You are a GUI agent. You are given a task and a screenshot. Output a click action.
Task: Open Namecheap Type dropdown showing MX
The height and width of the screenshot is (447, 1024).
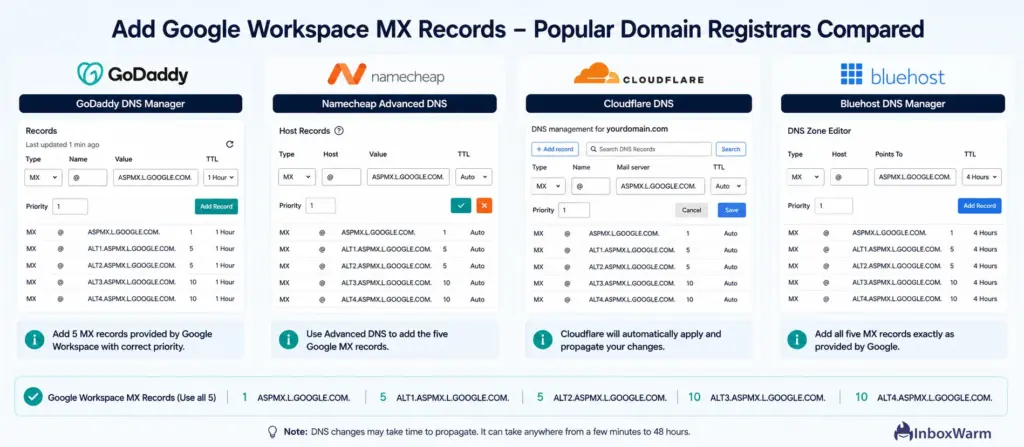click(296, 176)
